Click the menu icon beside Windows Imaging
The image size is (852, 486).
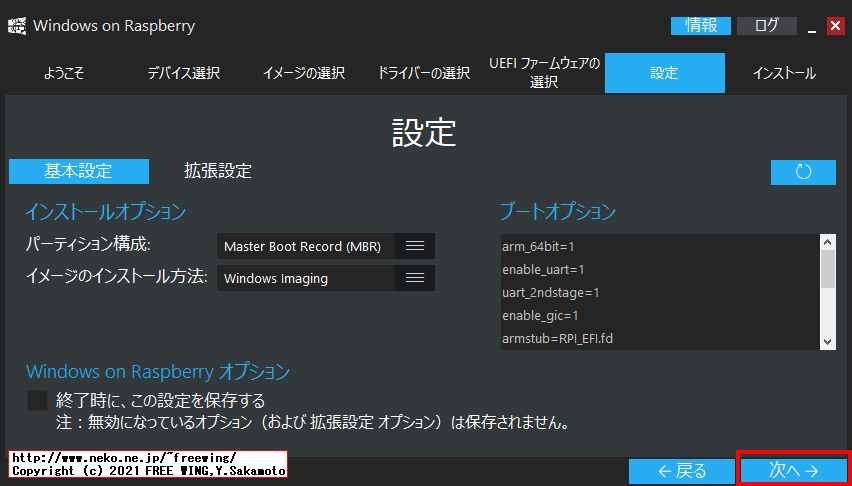point(415,278)
